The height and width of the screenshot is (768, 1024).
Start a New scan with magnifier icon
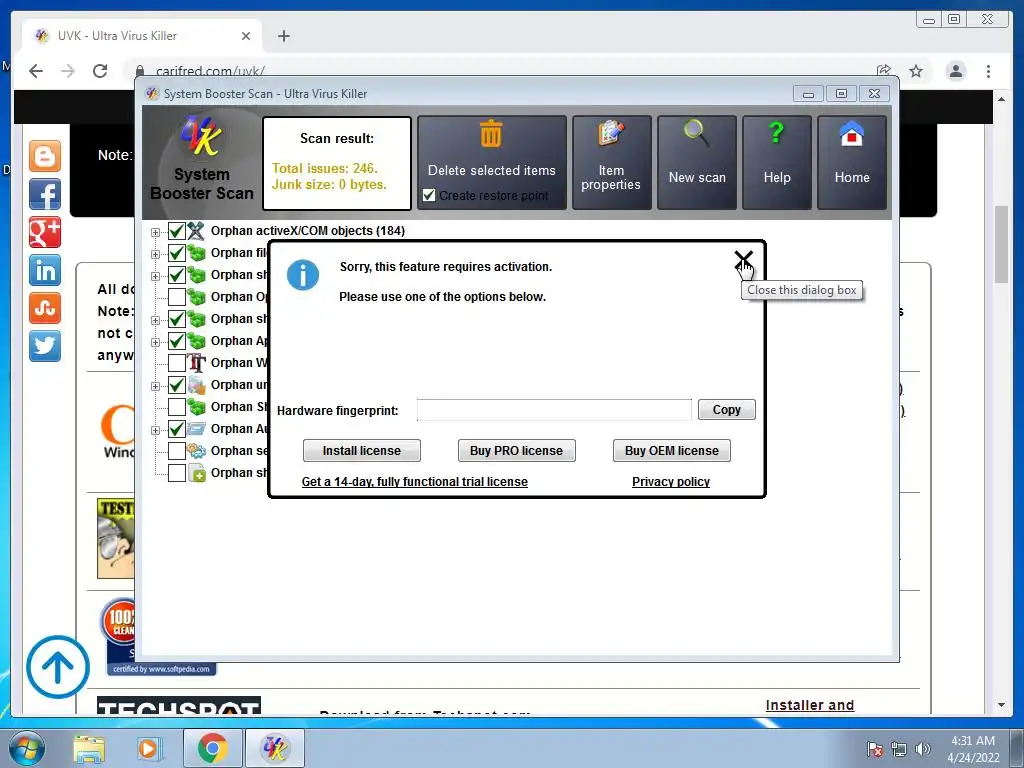pos(697,133)
